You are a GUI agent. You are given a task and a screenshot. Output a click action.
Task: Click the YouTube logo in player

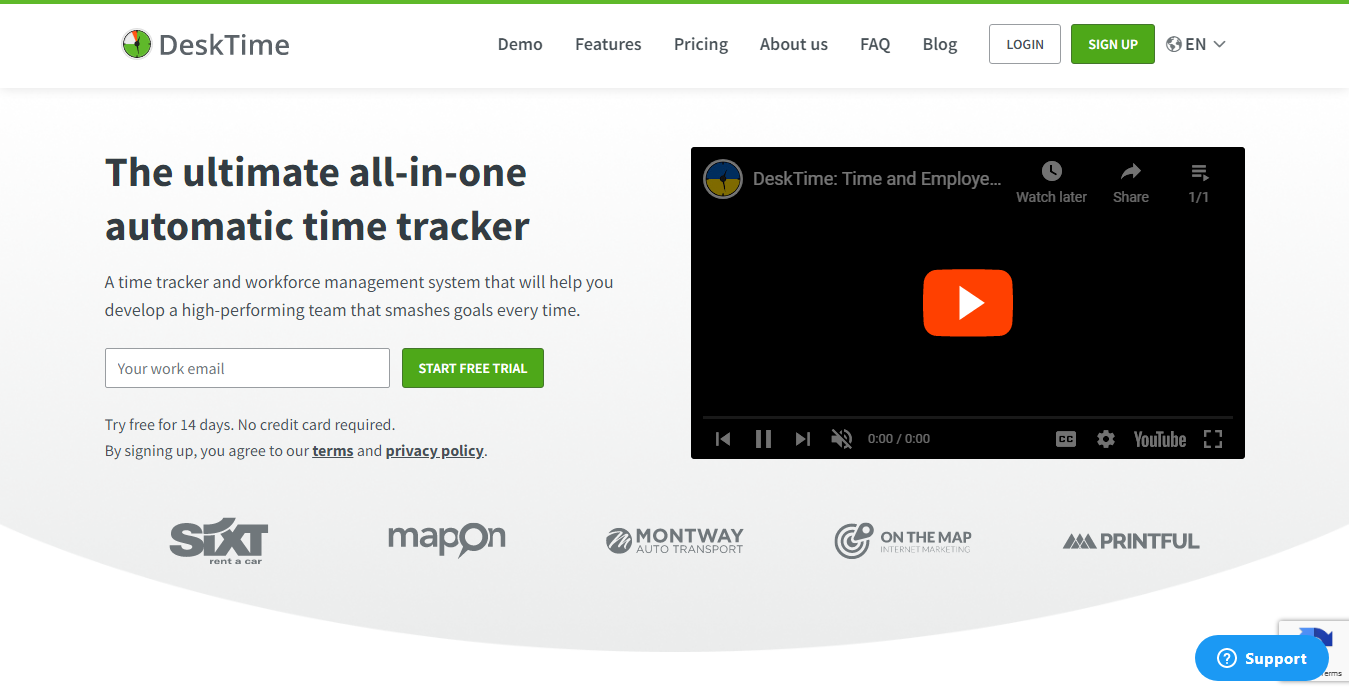(1160, 439)
